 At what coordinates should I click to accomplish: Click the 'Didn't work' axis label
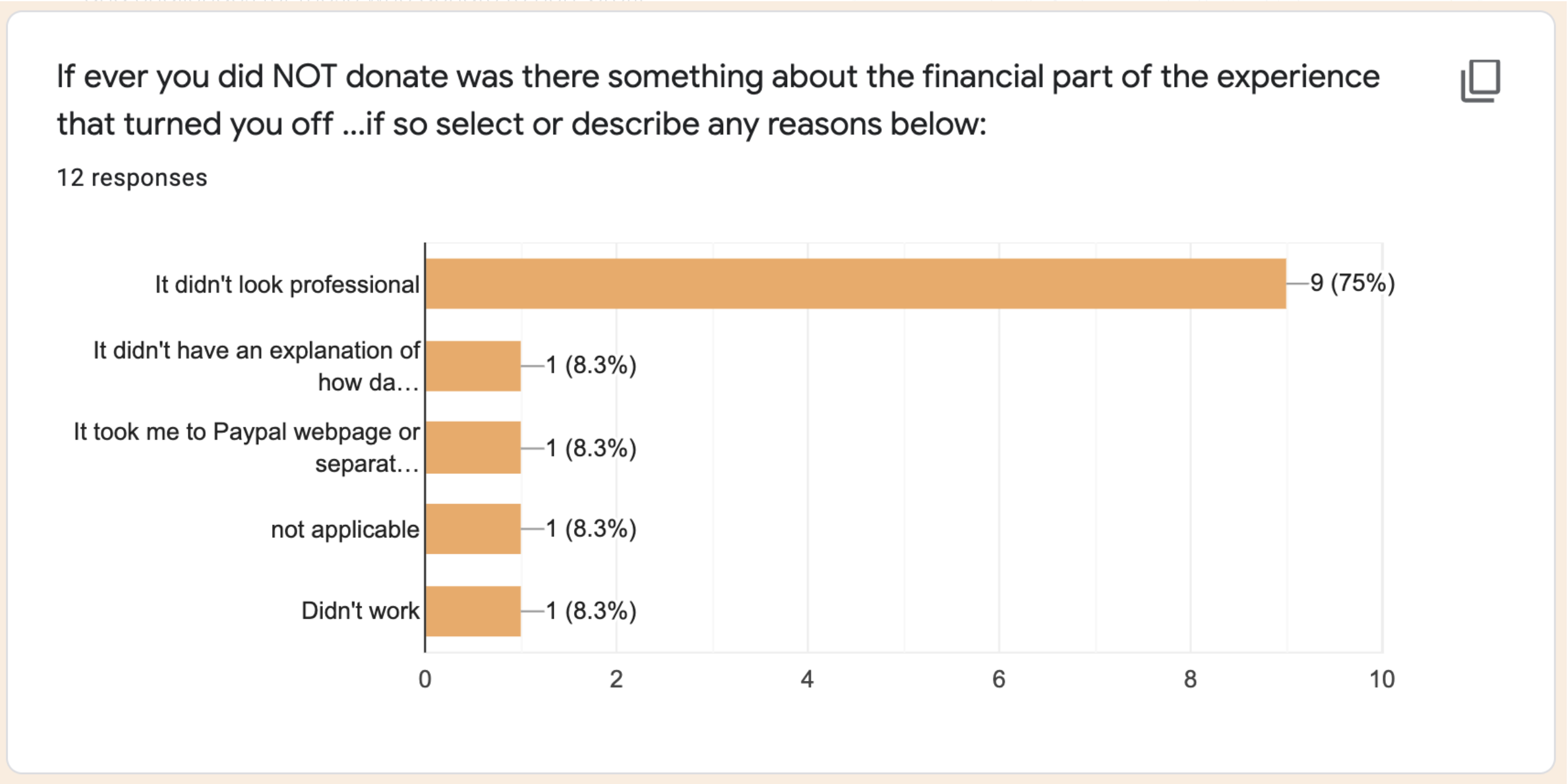pyautogui.click(x=360, y=611)
